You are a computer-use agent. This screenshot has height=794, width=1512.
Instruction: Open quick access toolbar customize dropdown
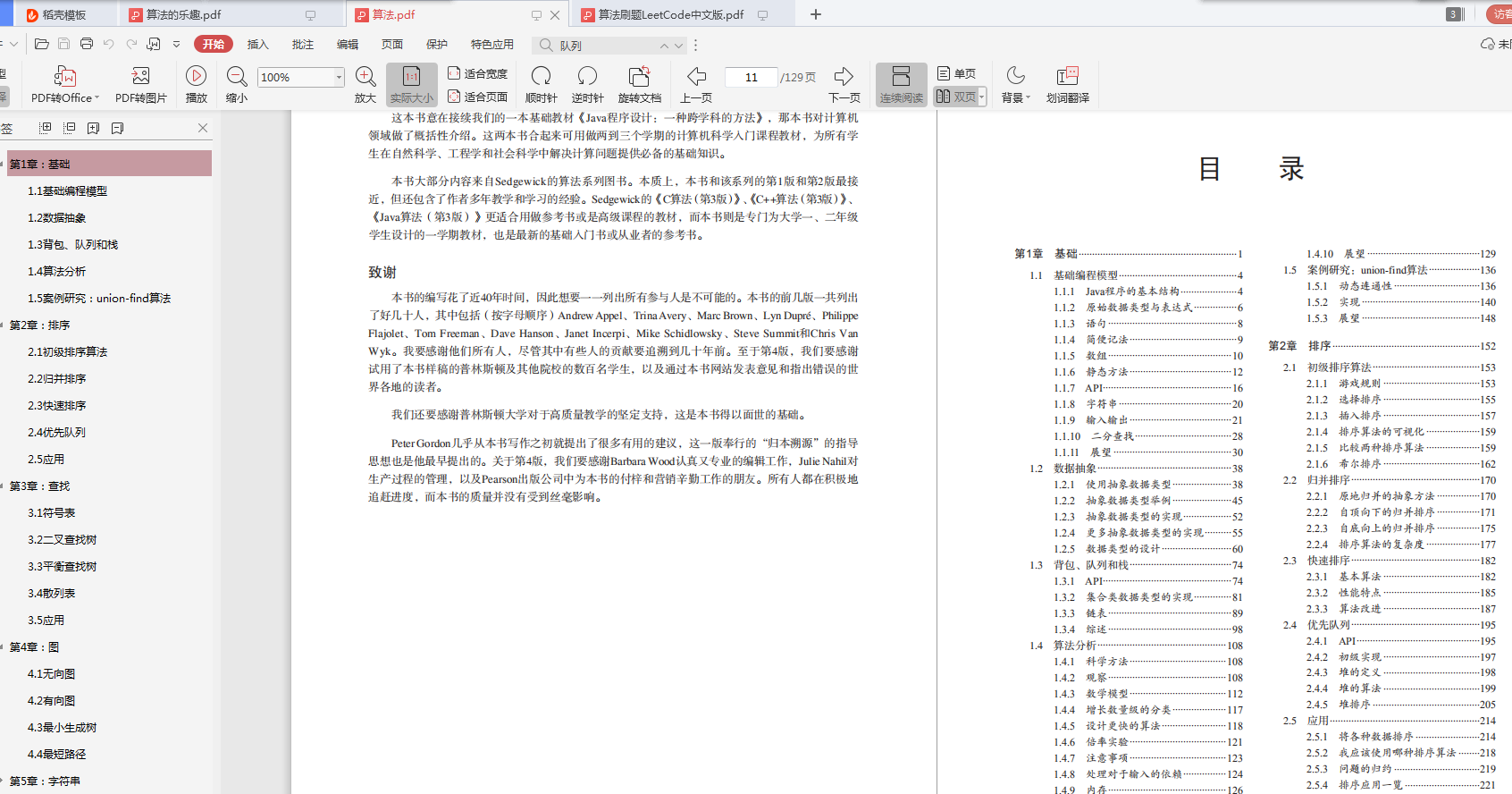[x=176, y=44]
